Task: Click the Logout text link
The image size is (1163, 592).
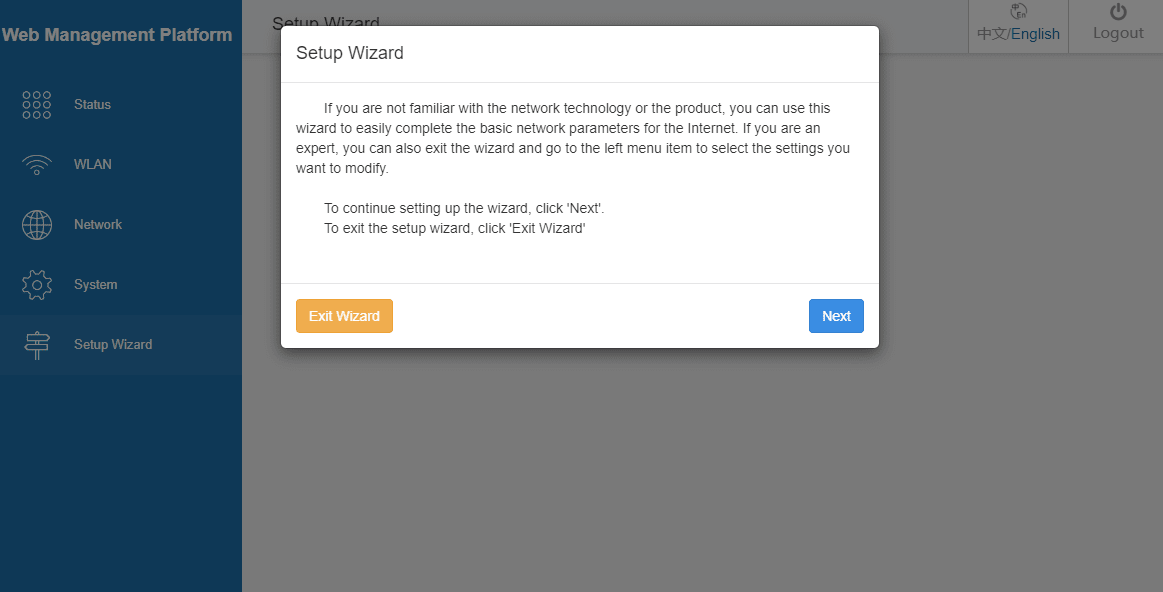Action: (1118, 33)
